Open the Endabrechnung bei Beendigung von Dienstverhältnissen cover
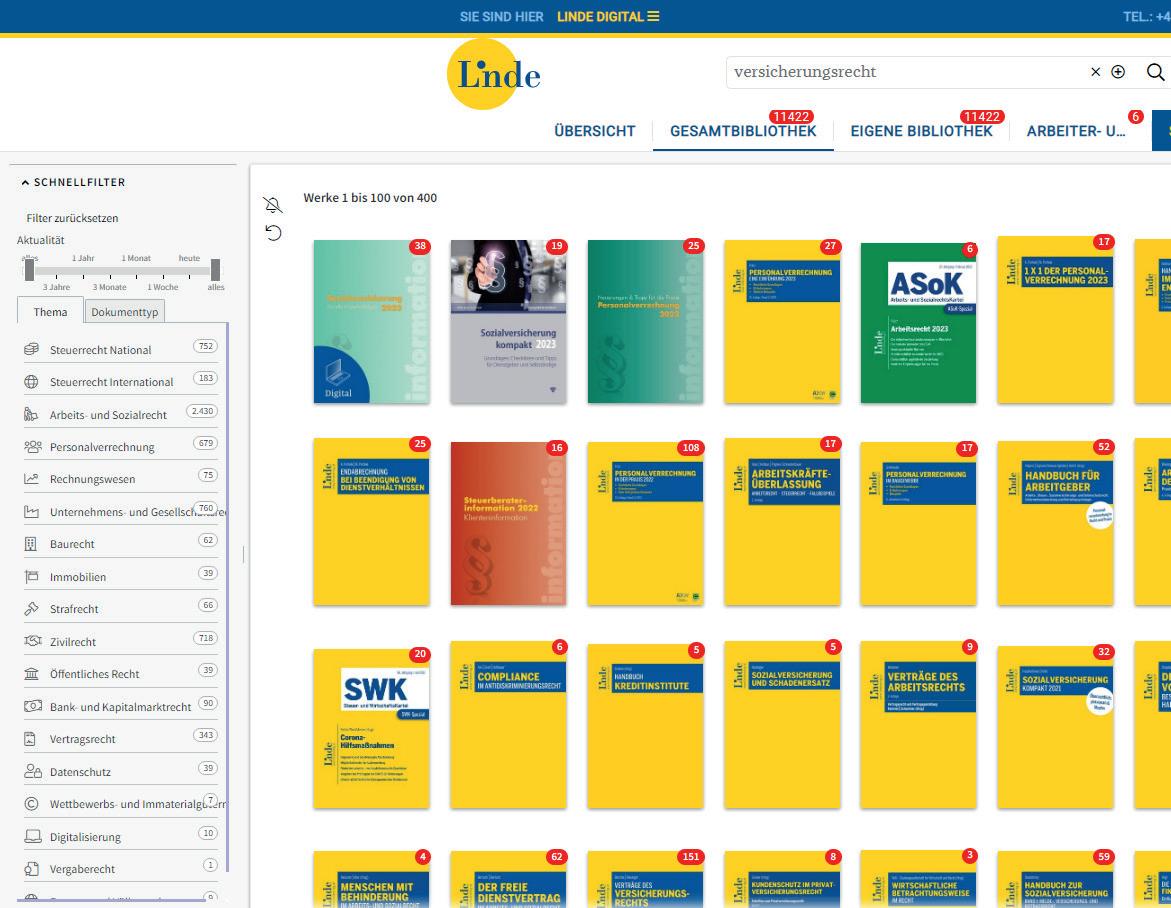Screen dimensions: 1171x908 371,521
